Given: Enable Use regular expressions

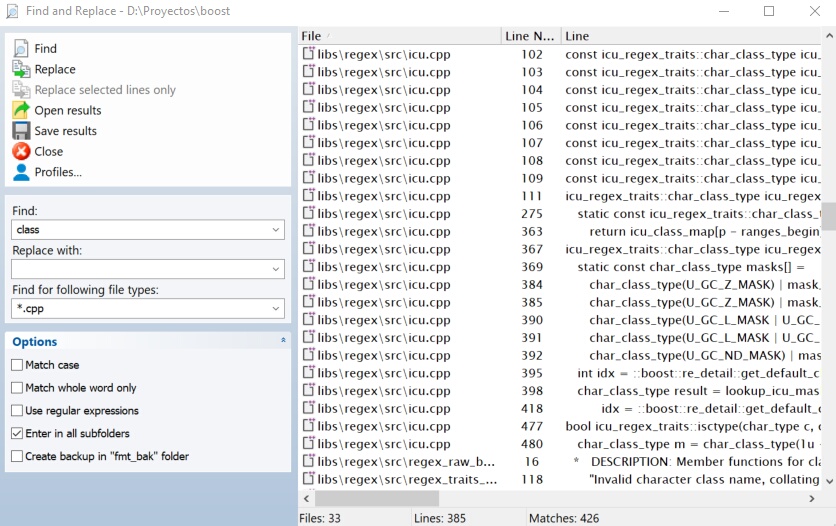Looking at the screenshot, I should pyautogui.click(x=17, y=410).
